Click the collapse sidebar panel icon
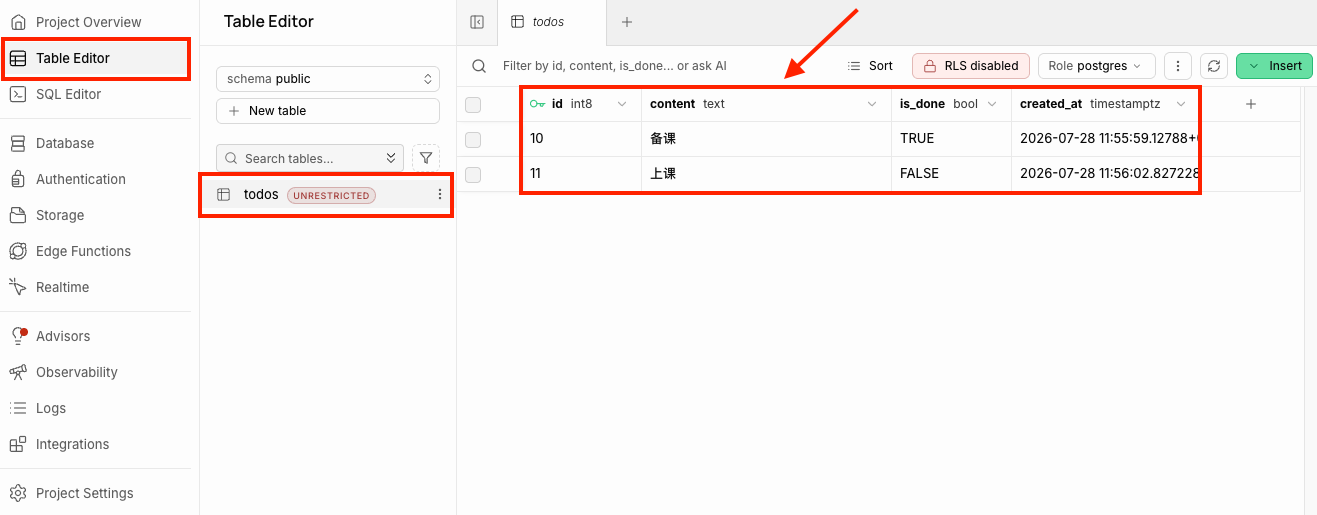This screenshot has height=515, width=1317. pos(477,22)
